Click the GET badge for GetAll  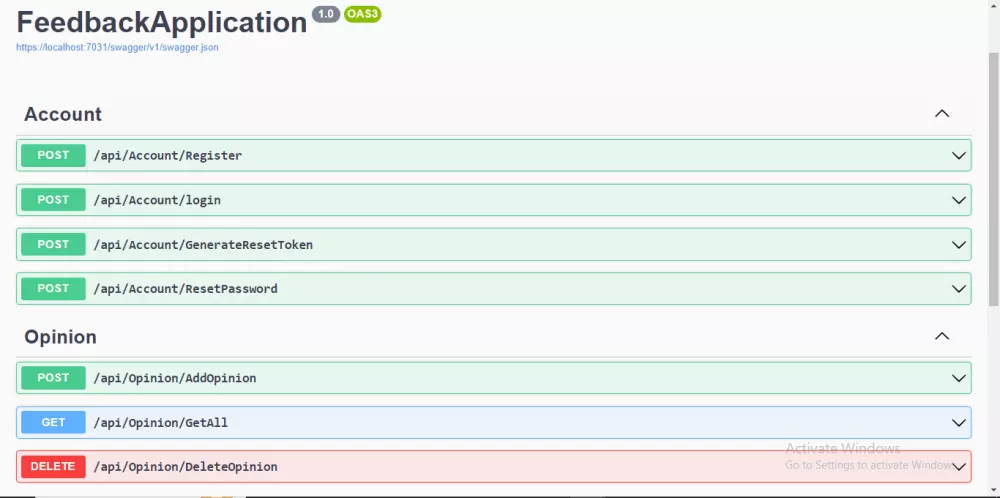(53, 422)
